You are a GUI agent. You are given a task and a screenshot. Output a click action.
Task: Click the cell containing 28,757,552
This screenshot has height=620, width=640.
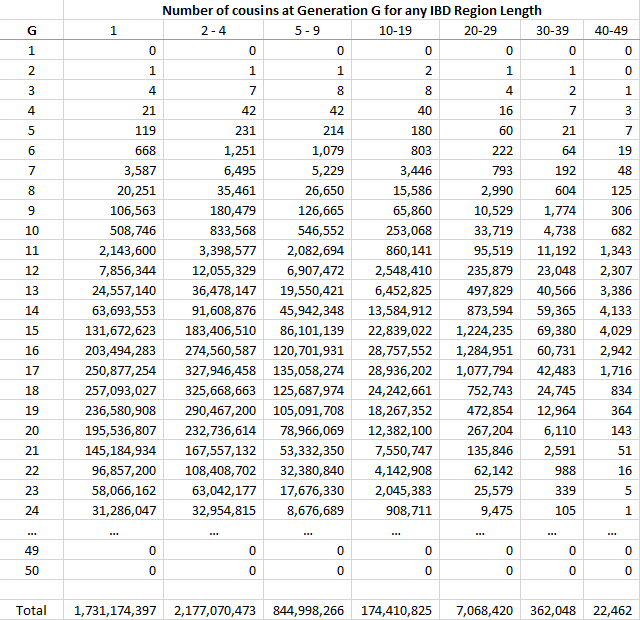coord(396,350)
